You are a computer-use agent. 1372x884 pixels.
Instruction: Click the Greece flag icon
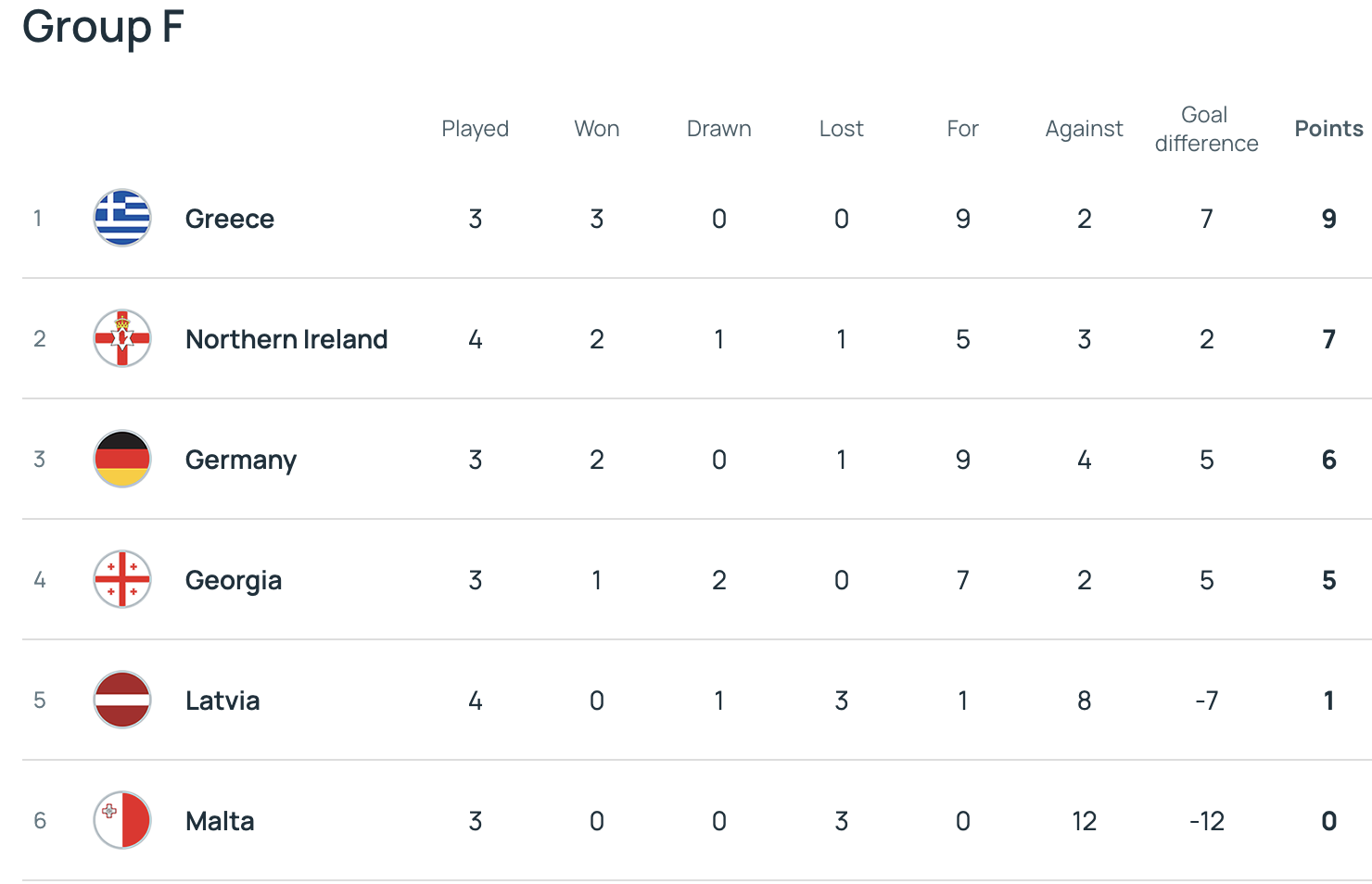coord(122,218)
